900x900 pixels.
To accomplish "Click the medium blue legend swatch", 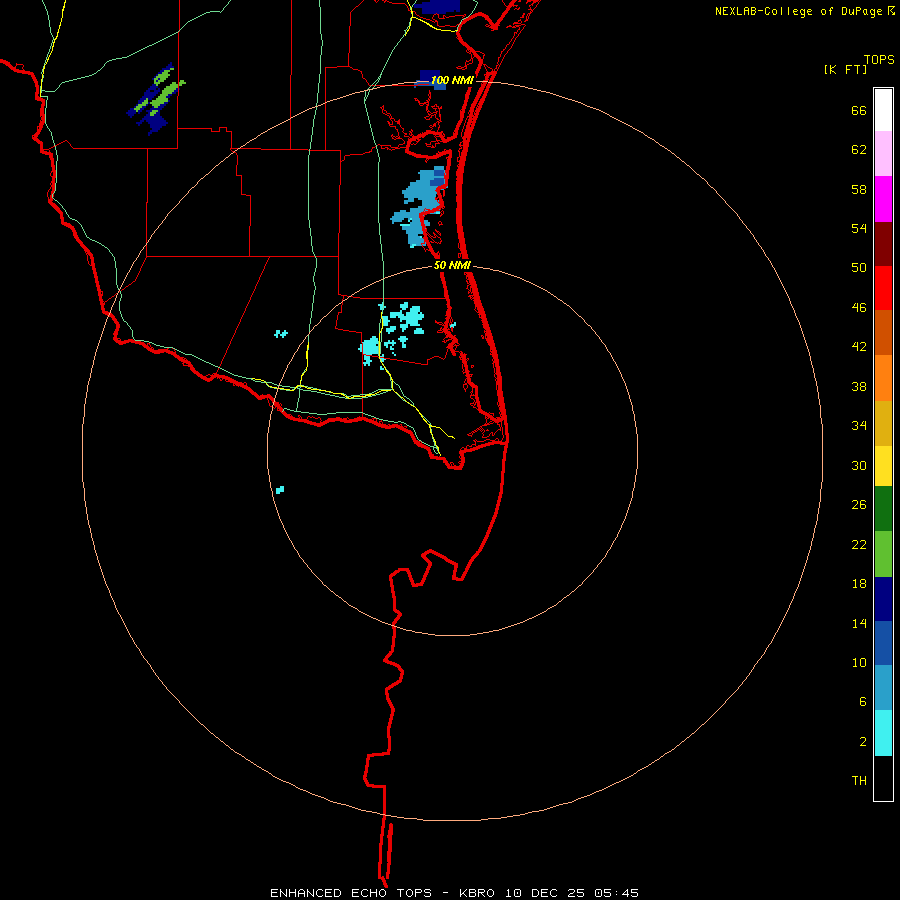I will tap(883, 643).
